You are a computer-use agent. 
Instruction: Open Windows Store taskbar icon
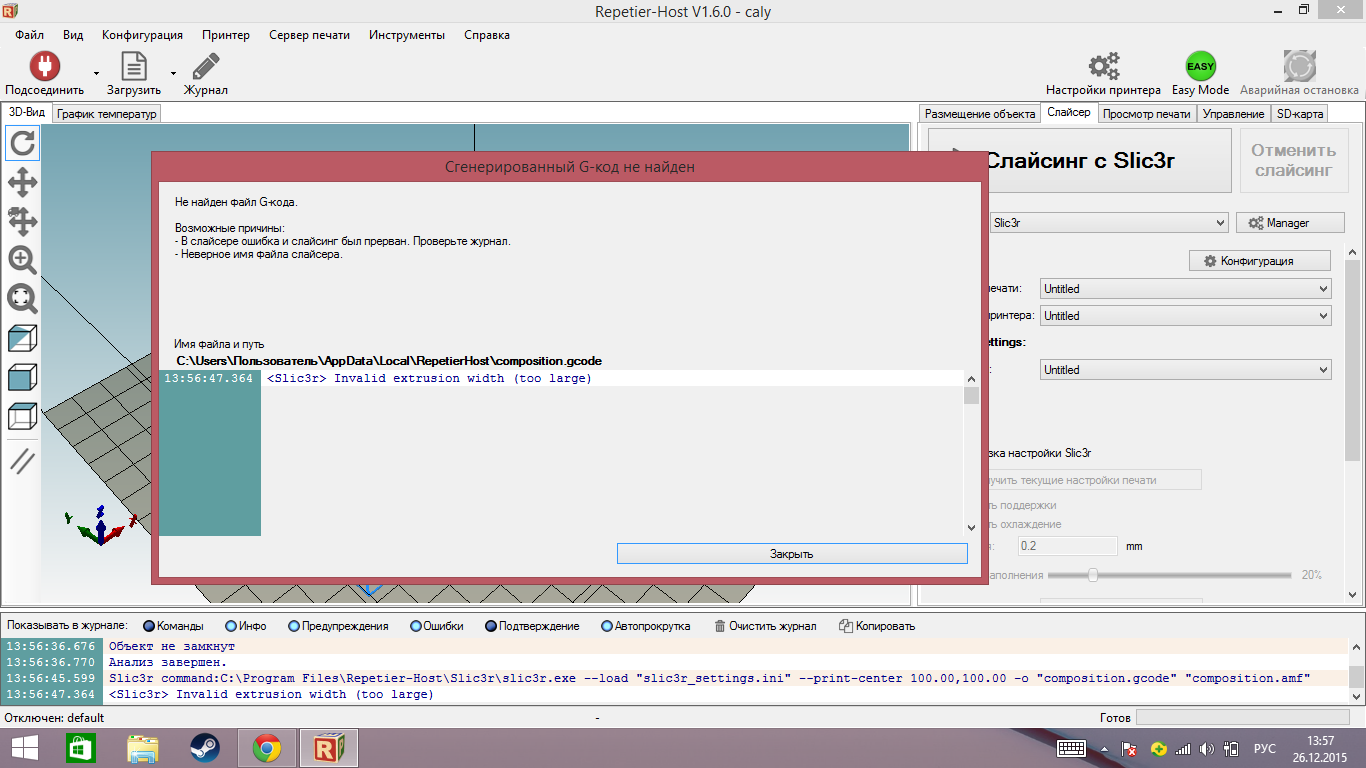tap(80, 748)
